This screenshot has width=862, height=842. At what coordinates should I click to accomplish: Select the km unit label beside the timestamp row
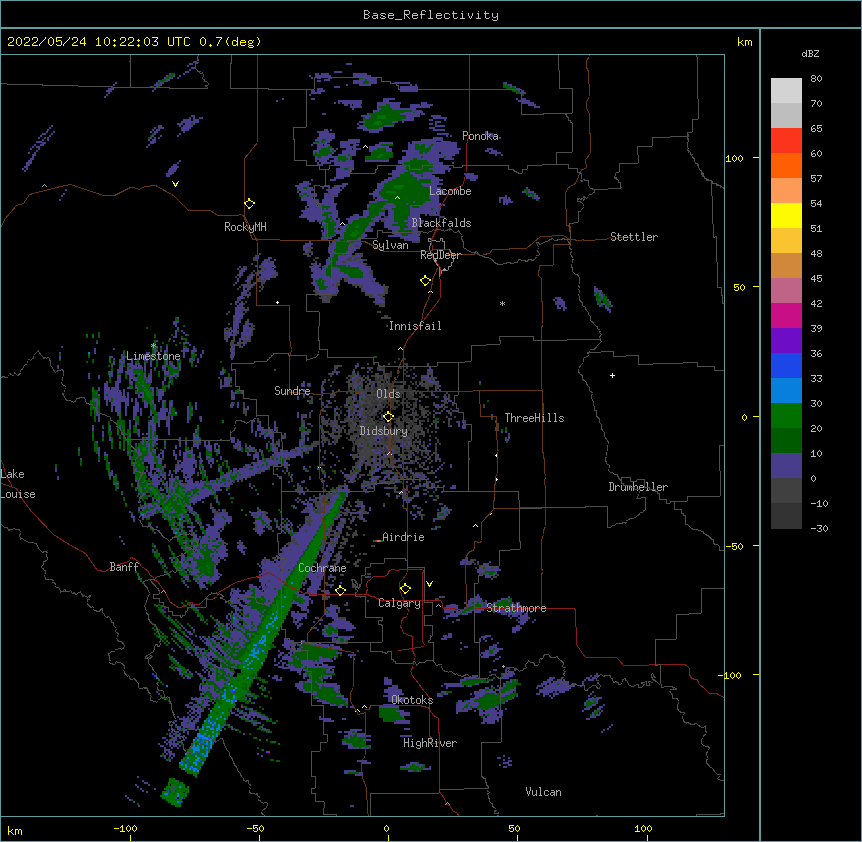744,42
